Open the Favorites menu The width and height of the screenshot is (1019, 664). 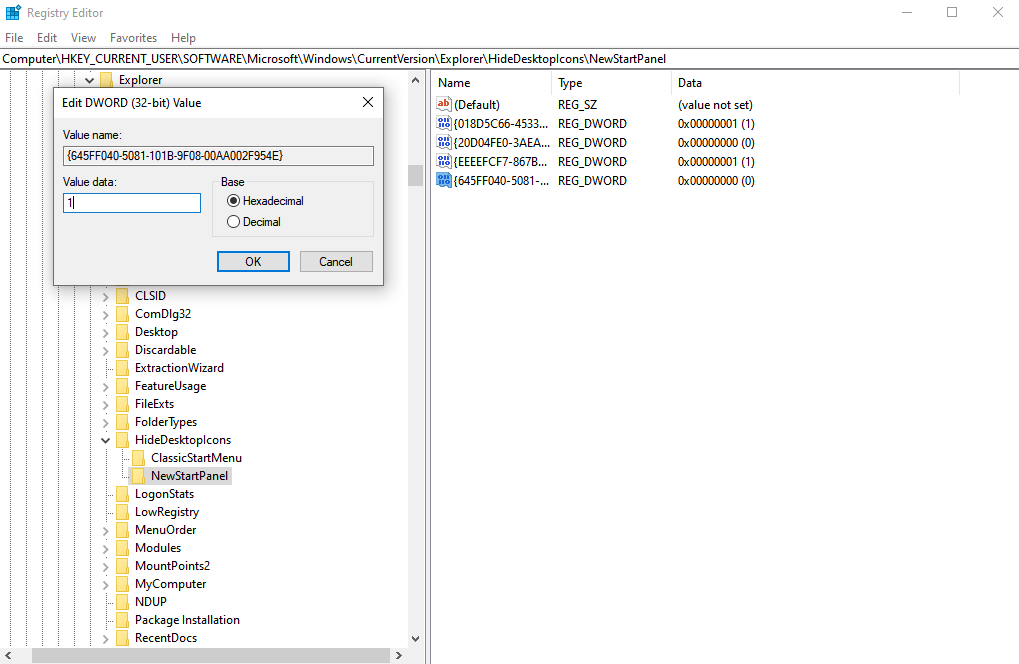[132, 37]
